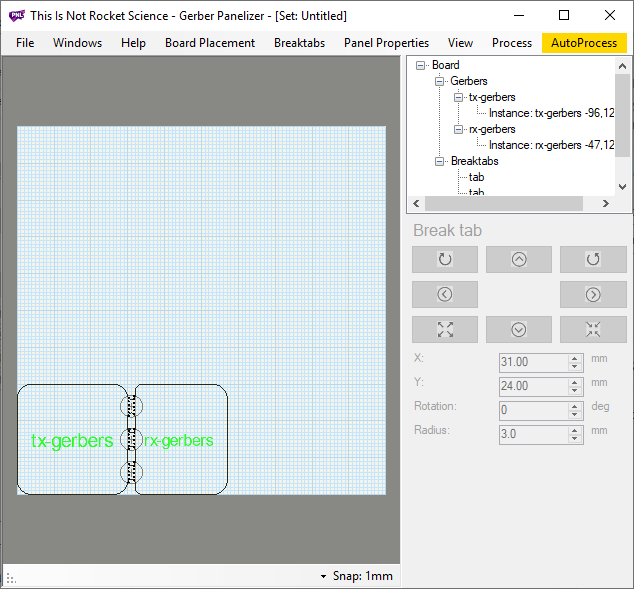This screenshot has height=589, width=634.
Task: Click the AutoProcess button
Action: [583, 43]
